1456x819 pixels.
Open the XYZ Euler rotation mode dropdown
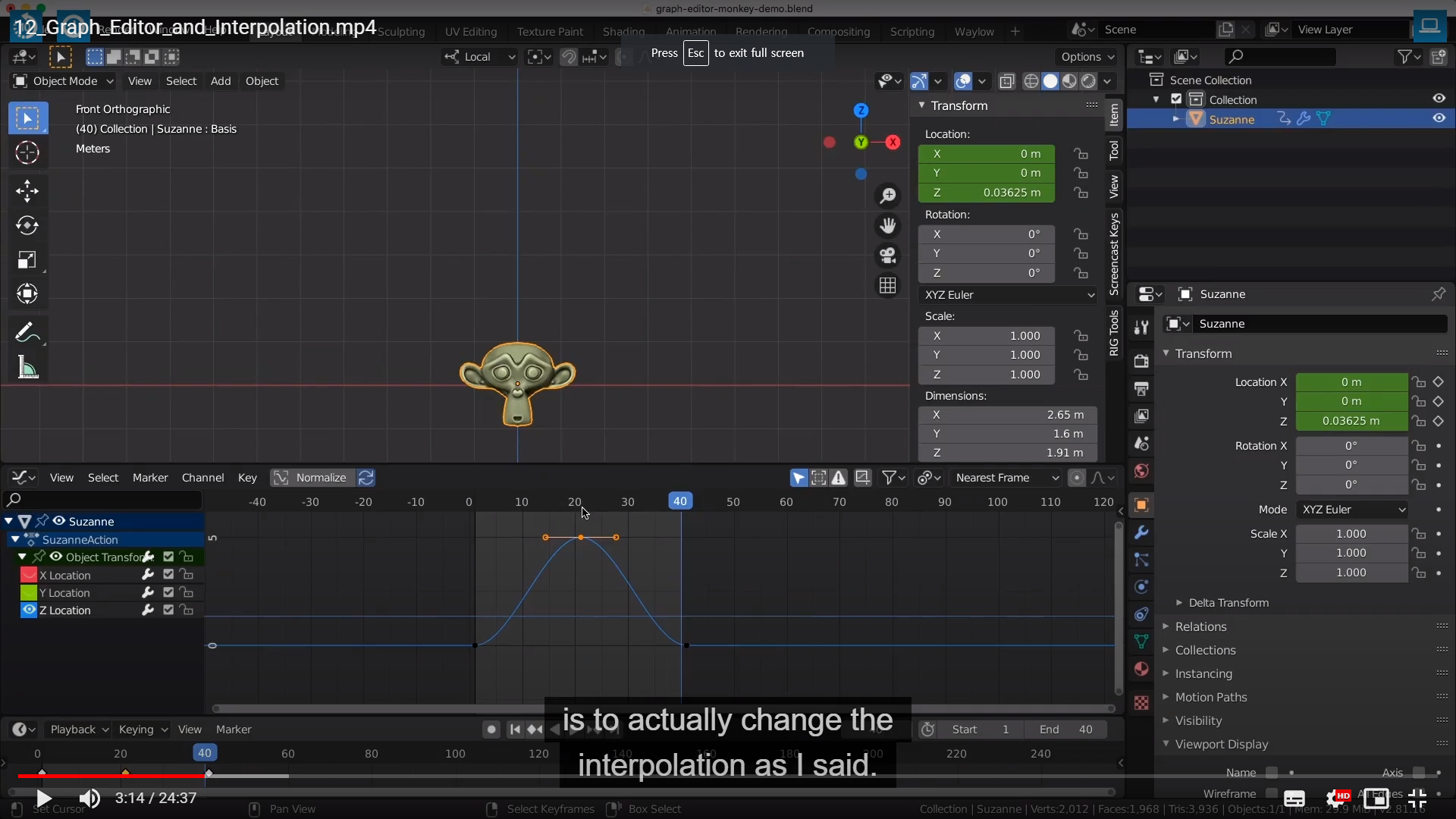(x=1009, y=295)
